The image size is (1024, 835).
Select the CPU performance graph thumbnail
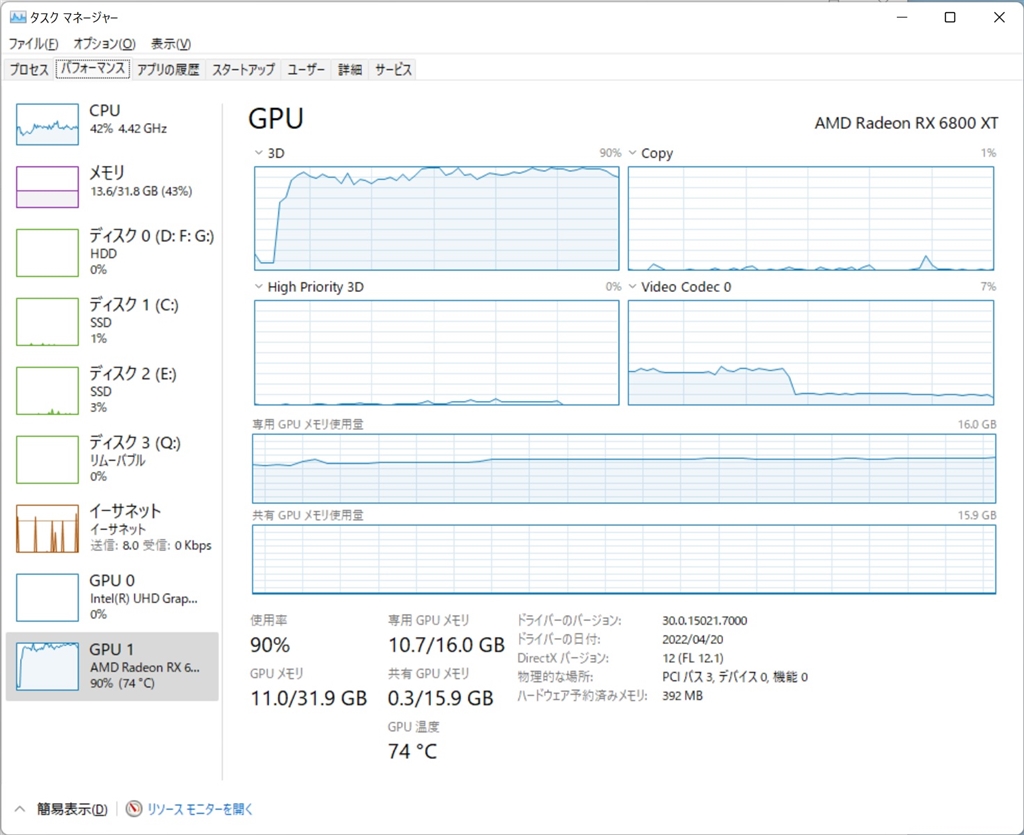47,124
